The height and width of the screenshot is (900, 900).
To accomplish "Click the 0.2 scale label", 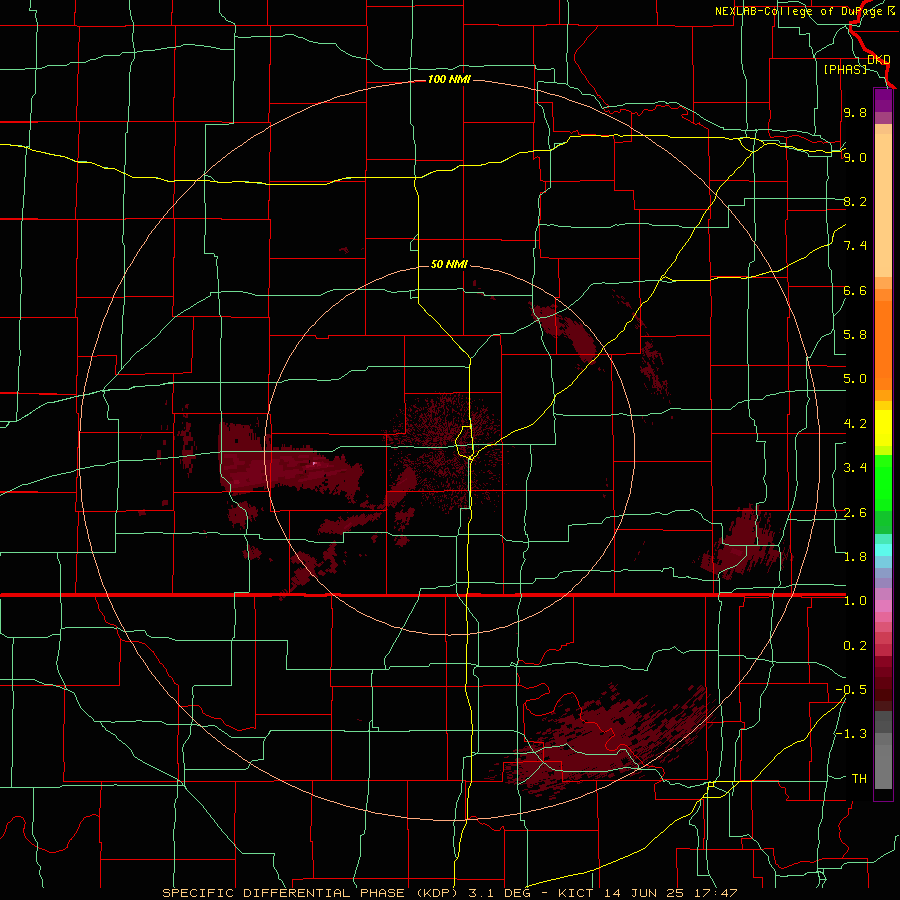I will (x=855, y=646).
